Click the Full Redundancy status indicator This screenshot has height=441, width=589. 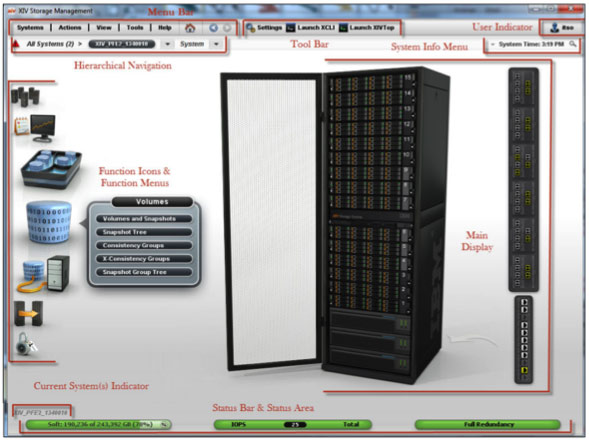tap(488, 424)
